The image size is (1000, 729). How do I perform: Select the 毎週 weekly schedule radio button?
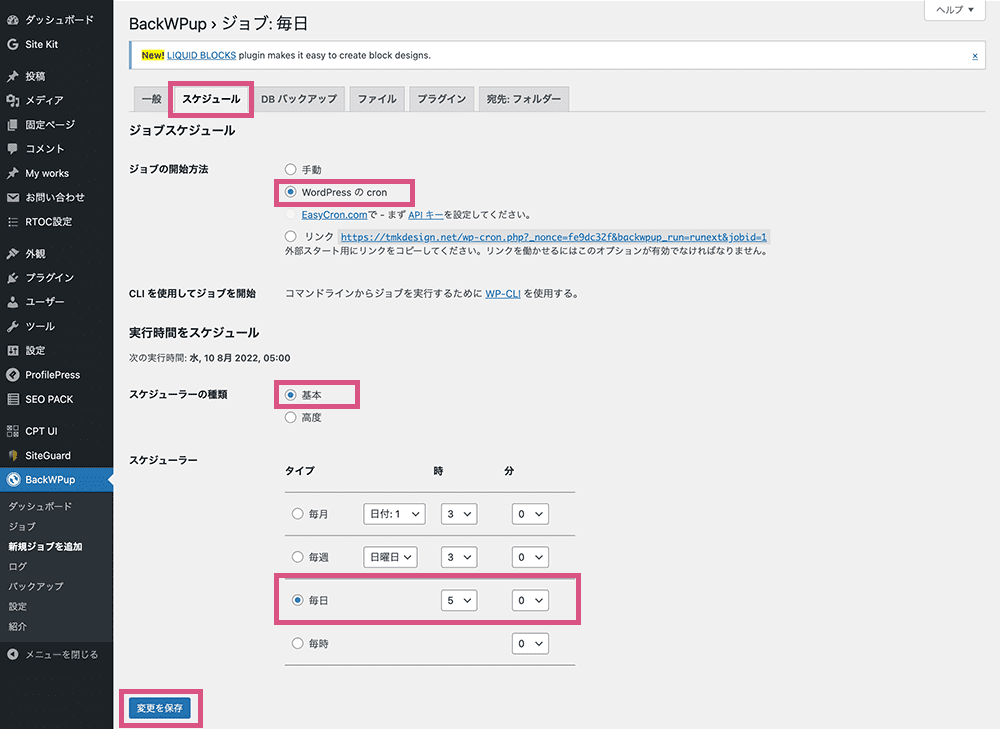pyautogui.click(x=297, y=557)
